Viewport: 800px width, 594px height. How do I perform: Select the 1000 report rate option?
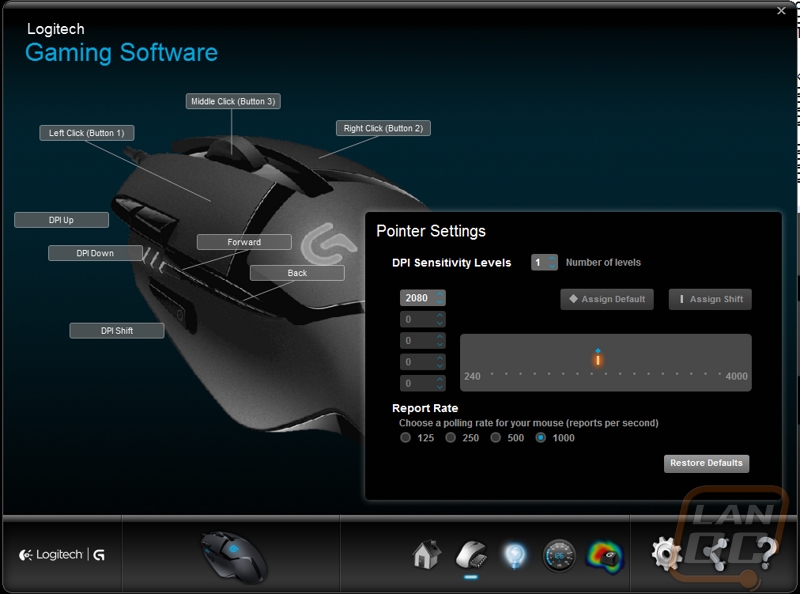coord(541,438)
